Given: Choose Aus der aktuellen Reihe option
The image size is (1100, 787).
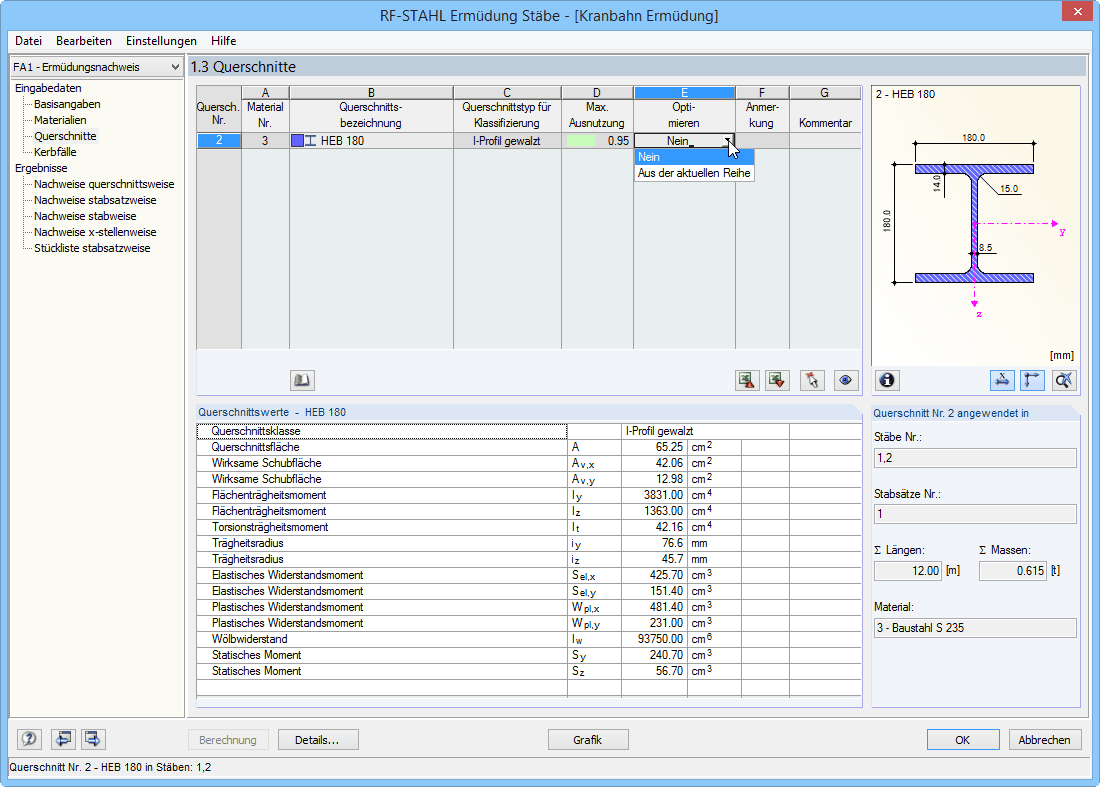Looking at the screenshot, I should pyautogui.click(x=695, y=173).
